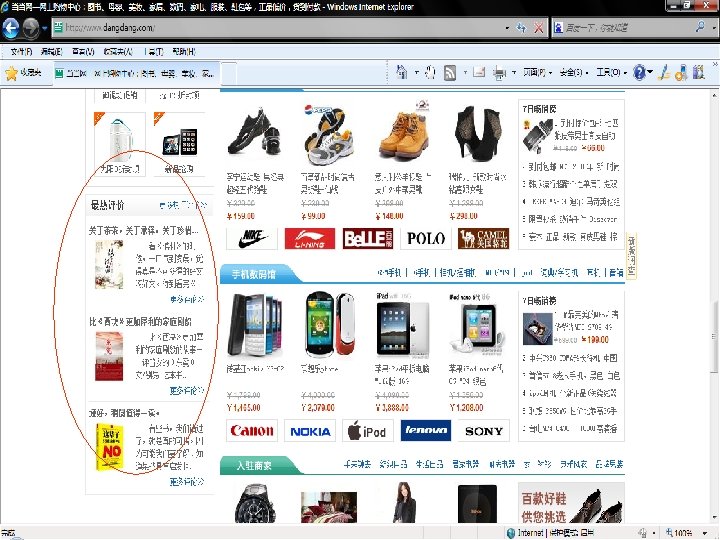Click into the dangdang.com address field

tap(280, 28)
